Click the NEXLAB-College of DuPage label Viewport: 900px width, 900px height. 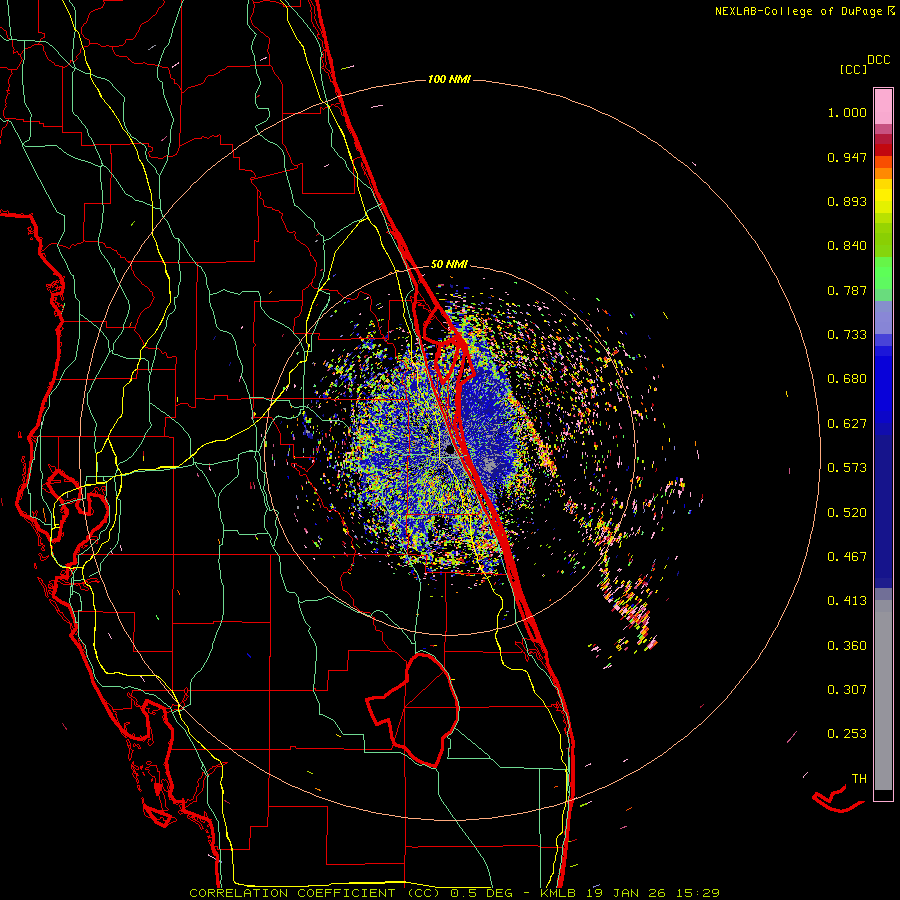(x=798, y=11)
